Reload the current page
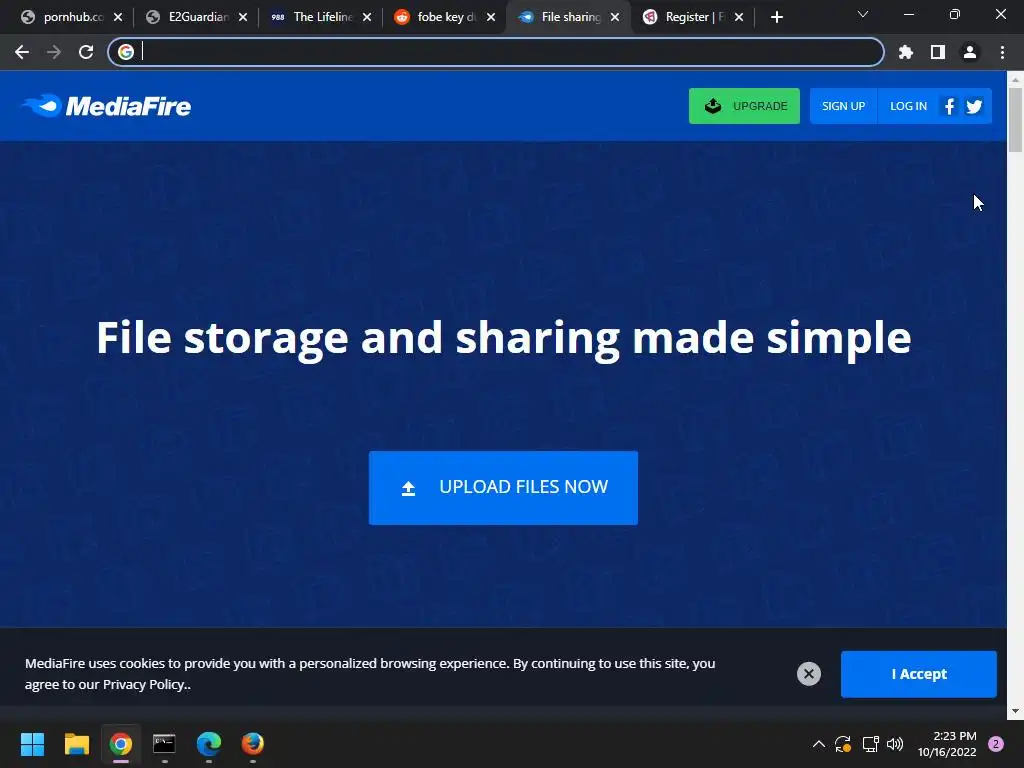 (86, 52)
